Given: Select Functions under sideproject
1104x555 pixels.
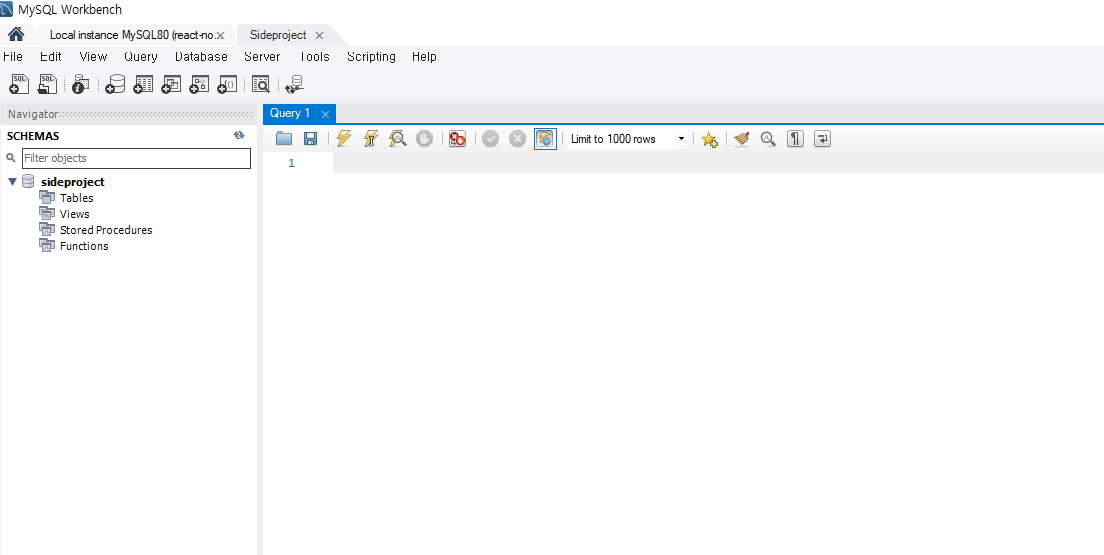Looking at the screenshot, I should point(84,246).
